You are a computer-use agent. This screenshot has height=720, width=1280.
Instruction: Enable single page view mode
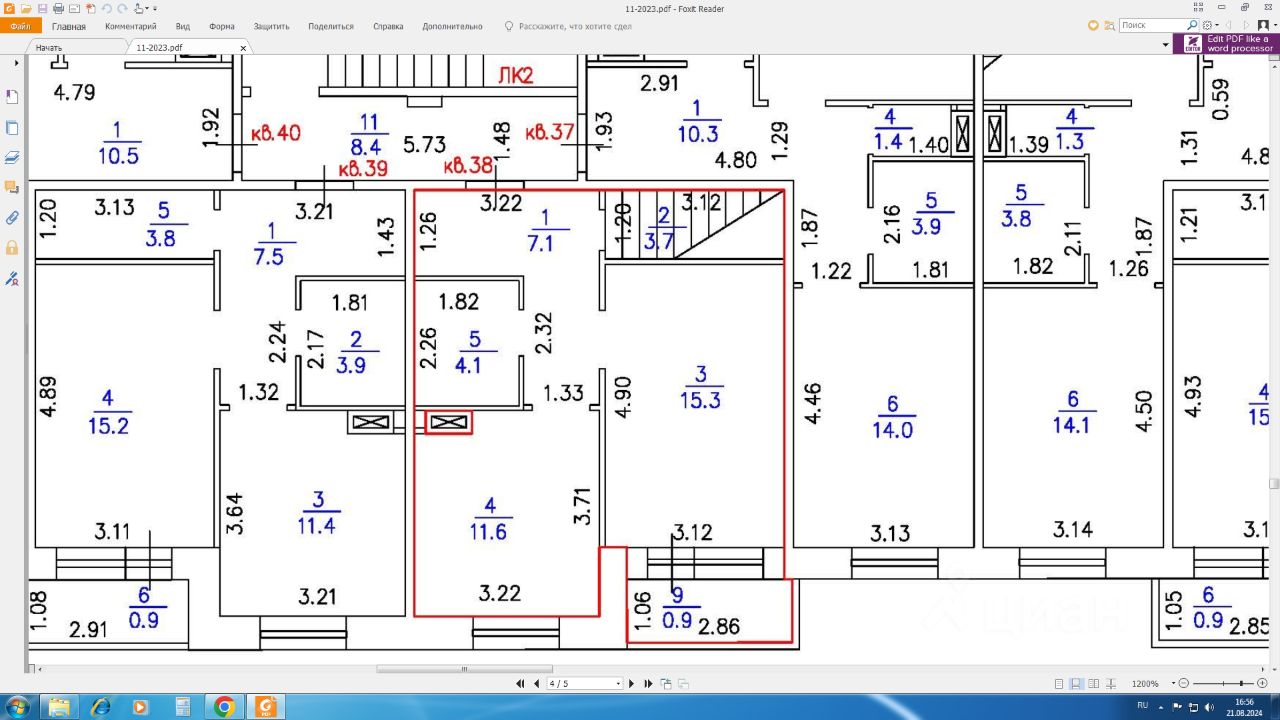1058,684
